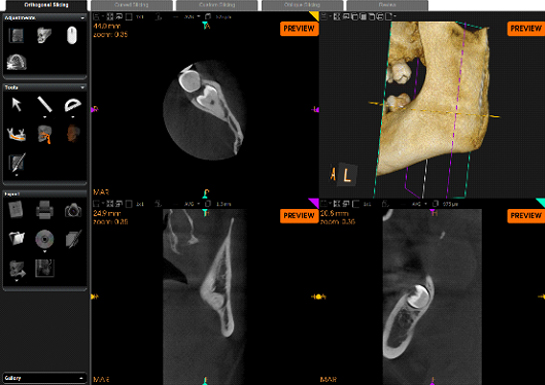This screenshot has width=545, height=385.
Task: Switch to the Curved Slicing tab
Action: tap(132, 5)
